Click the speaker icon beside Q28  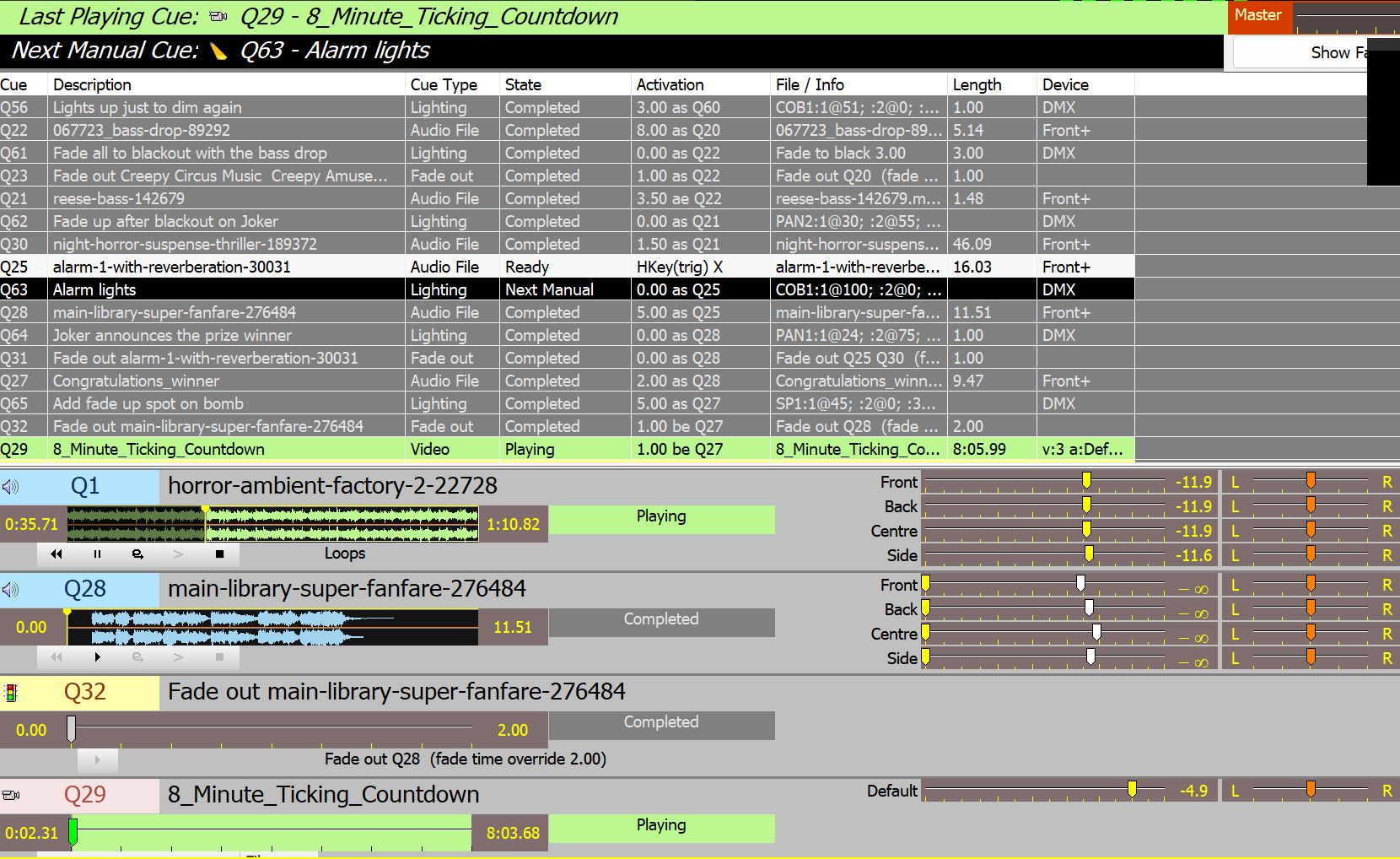pos(10,590)
